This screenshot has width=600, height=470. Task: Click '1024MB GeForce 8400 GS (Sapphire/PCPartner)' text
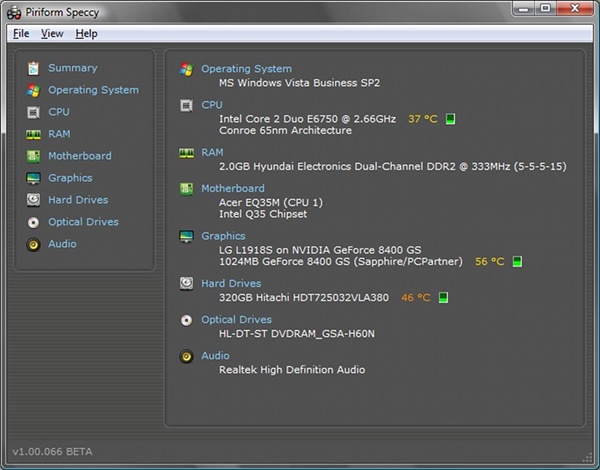(x=341, y=262)
